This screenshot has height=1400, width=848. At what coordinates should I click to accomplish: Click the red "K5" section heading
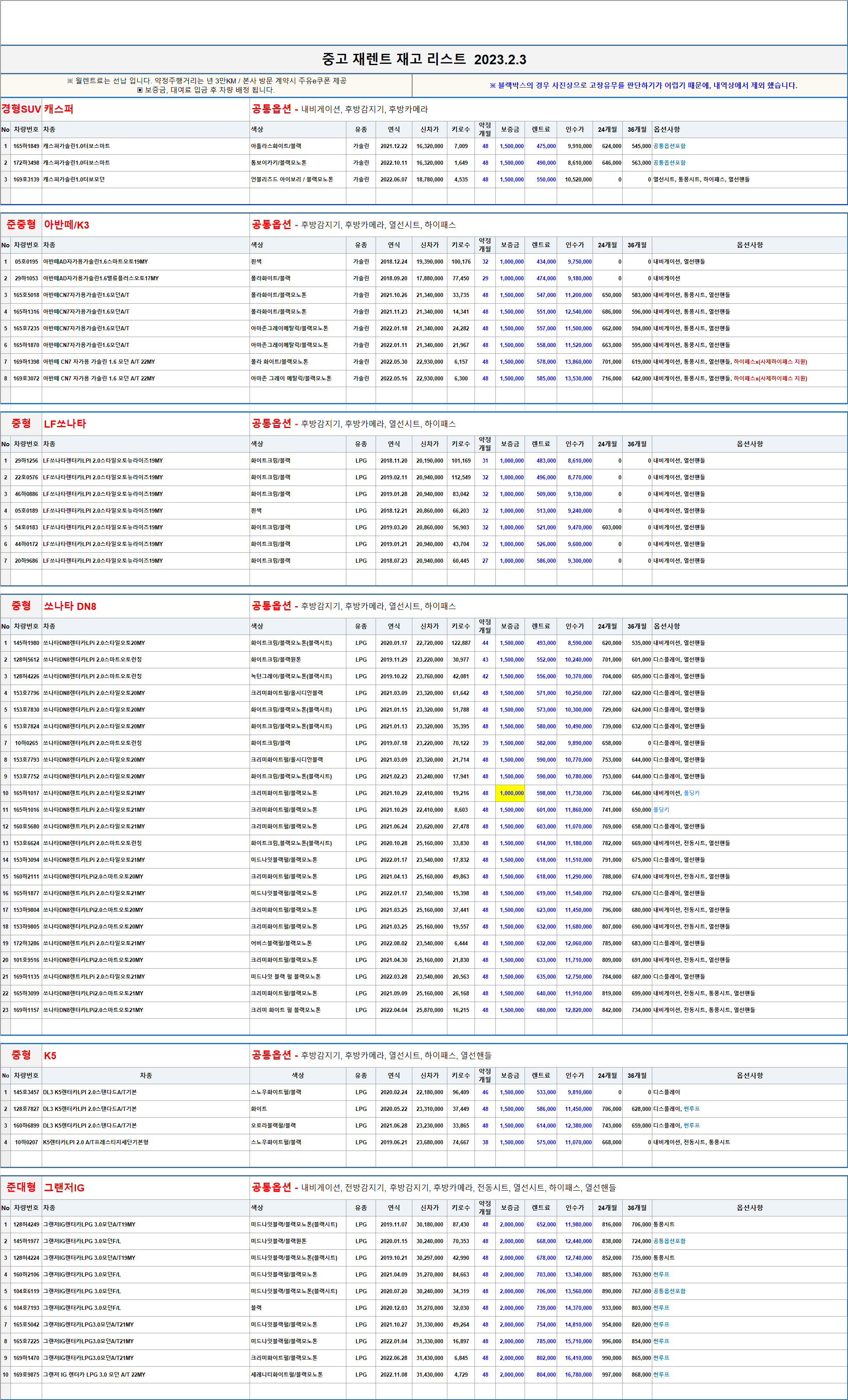pos(50,1056)
